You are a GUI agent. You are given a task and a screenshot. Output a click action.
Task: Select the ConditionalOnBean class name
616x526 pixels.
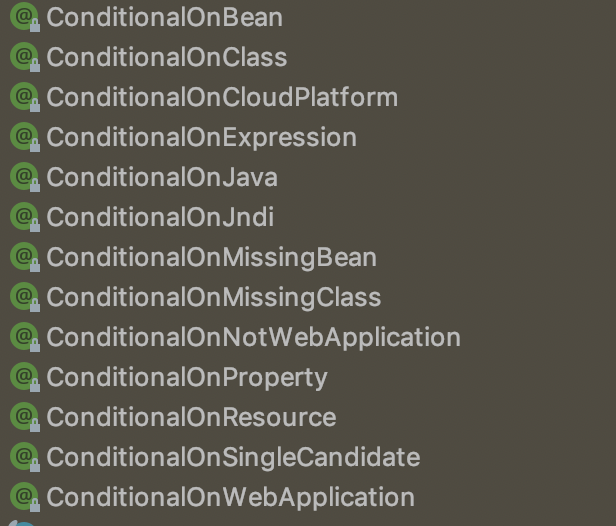[x=164, y=17]
